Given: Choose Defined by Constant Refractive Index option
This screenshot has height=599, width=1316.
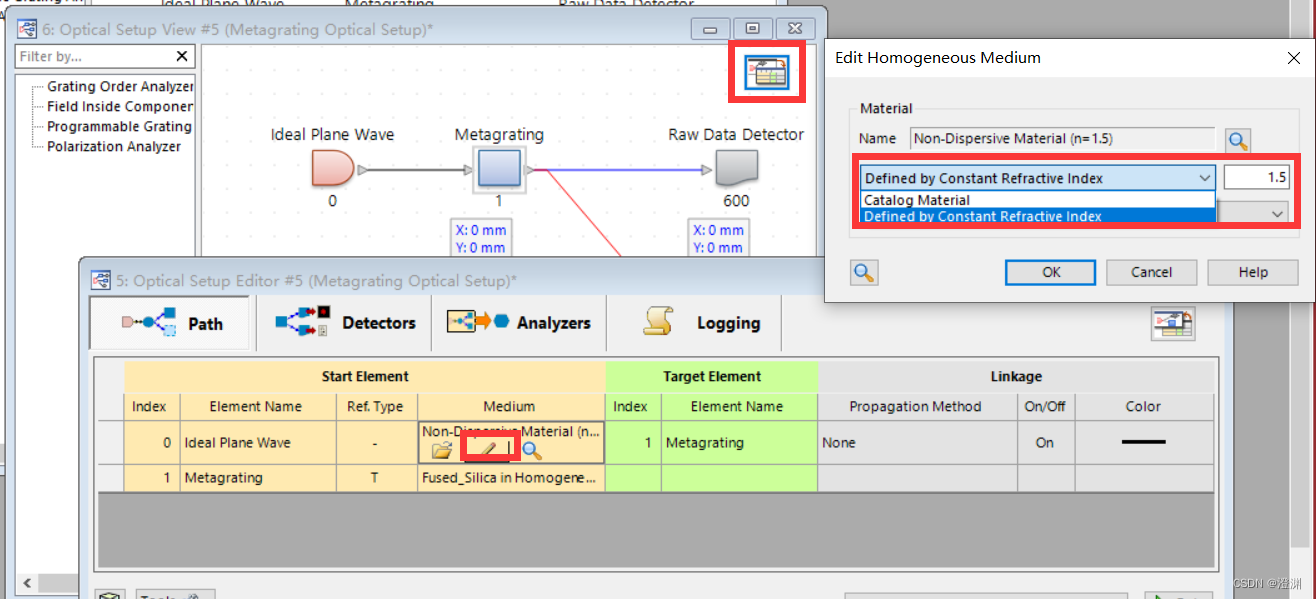Looking at the screenshot, I should [x=1037, y=215].
